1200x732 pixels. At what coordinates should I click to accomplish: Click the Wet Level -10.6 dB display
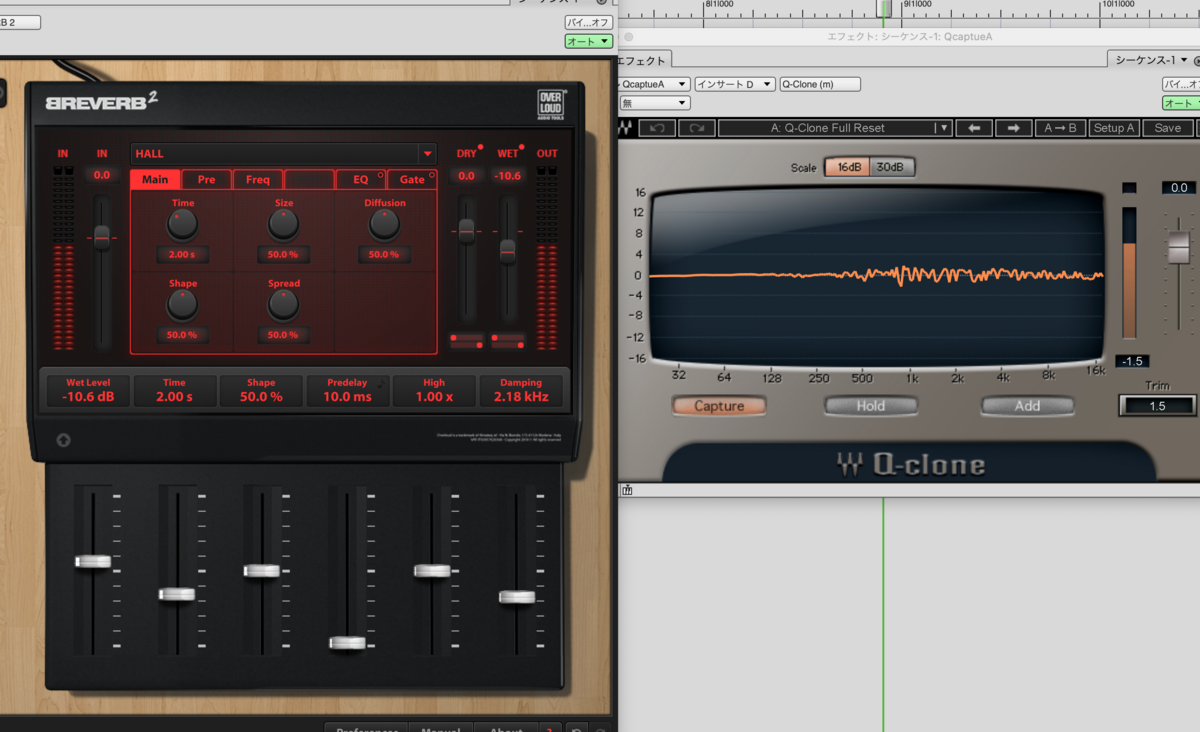pos(88,390)
